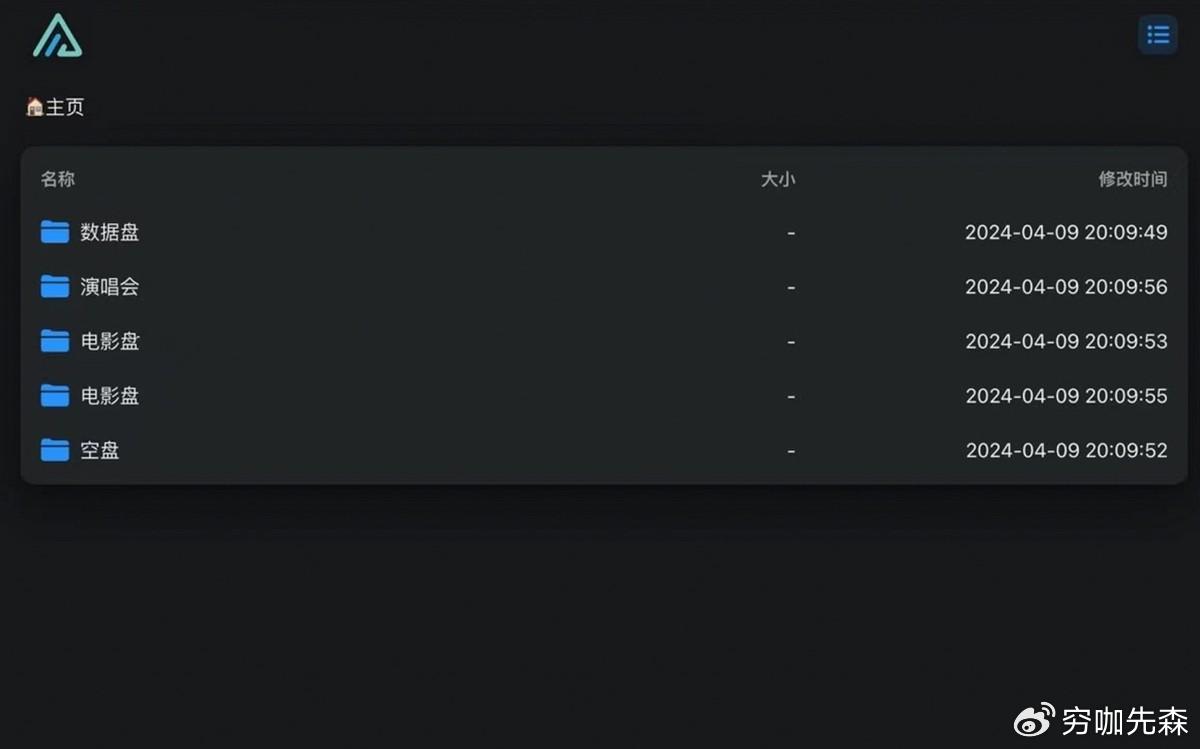The image size is (1200, 749).
Task: Click folder icon of 电影盘 modified at 20:09:55
Action: (55, 396)
